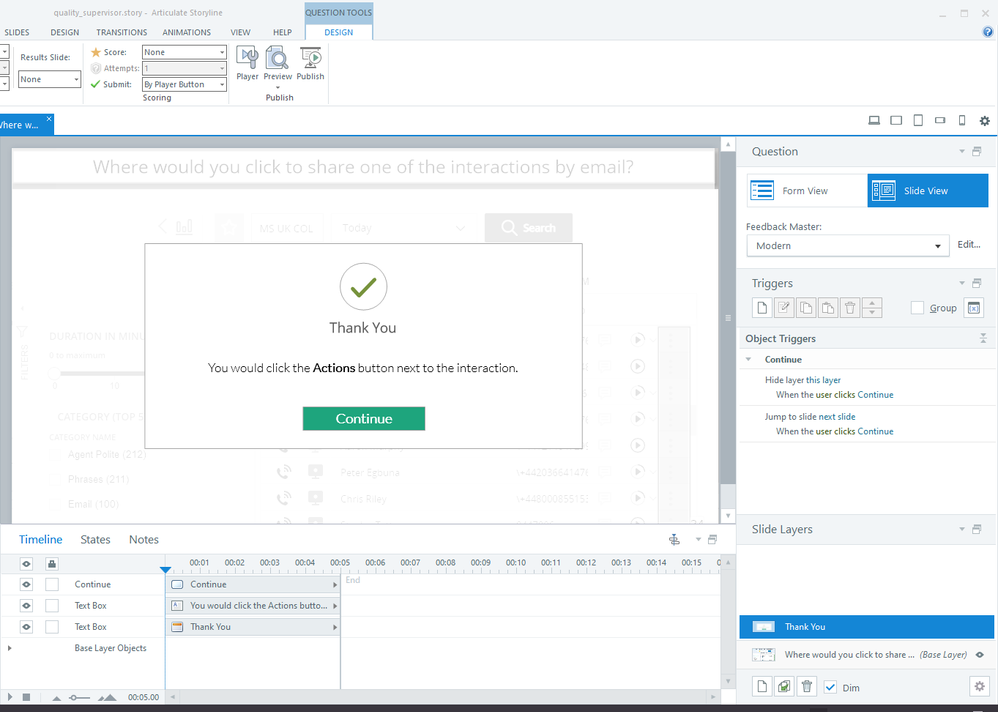Click the Slide View button

pyautogui.click(x=927, y=191)
